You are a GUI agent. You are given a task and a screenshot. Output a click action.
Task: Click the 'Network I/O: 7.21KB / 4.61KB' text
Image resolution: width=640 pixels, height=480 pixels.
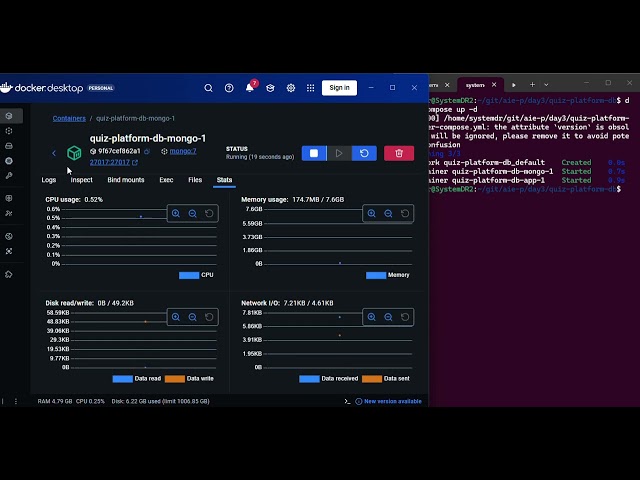(287, 303)
